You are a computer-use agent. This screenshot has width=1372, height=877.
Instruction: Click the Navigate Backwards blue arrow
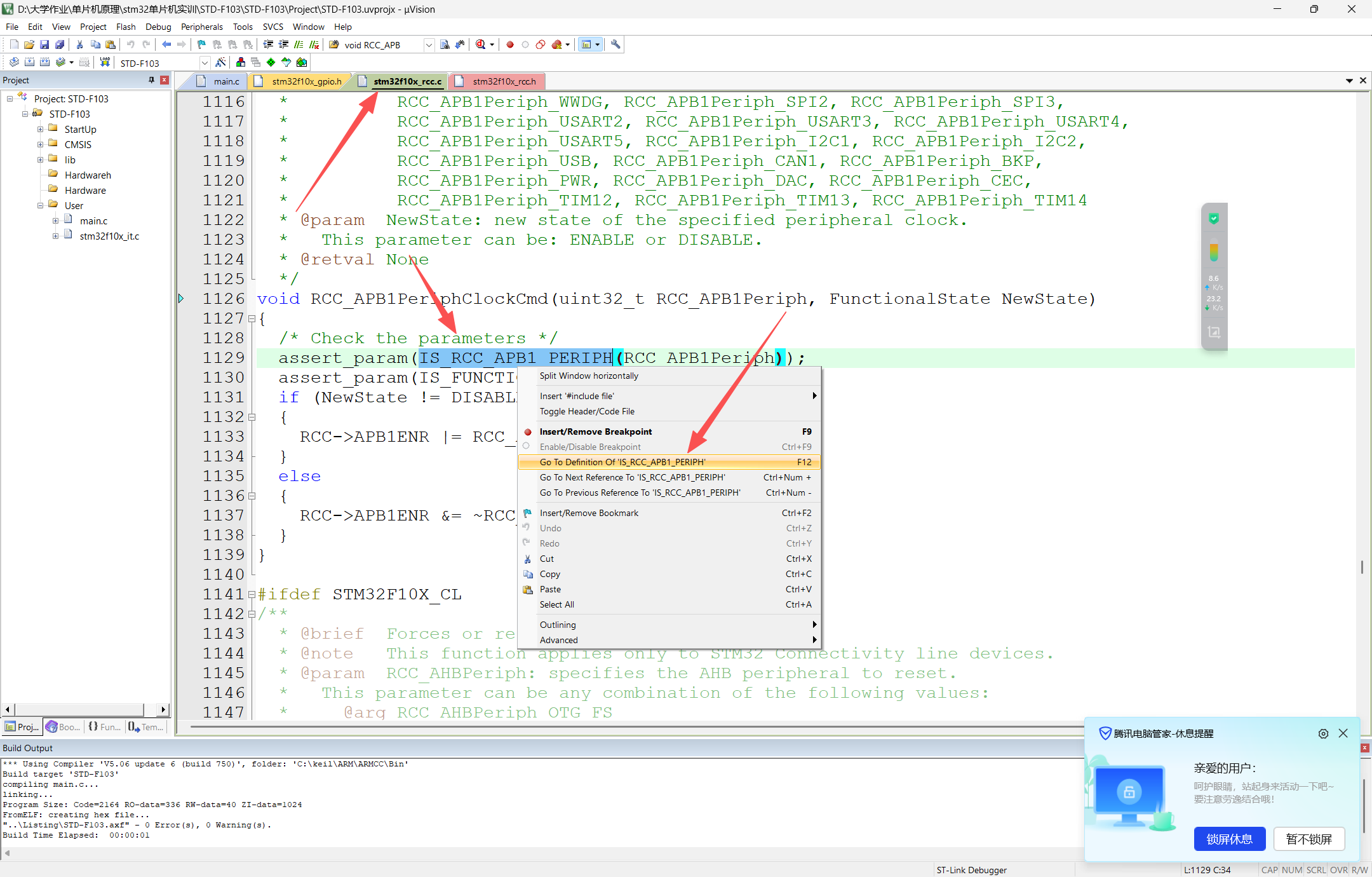click(x=166, y=44)
